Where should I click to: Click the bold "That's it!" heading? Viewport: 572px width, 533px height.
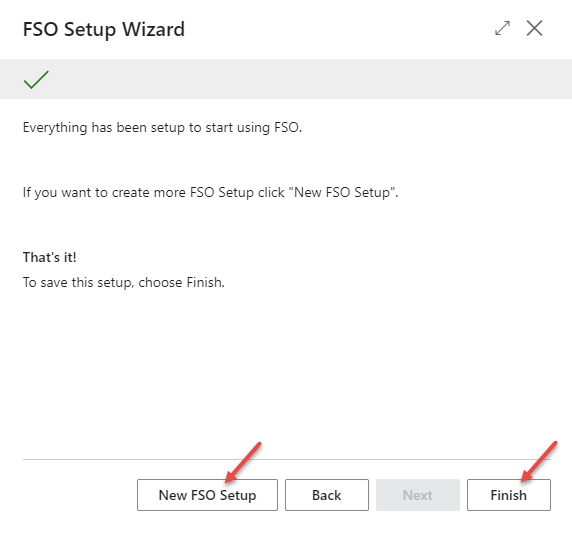tap(50, 257)
